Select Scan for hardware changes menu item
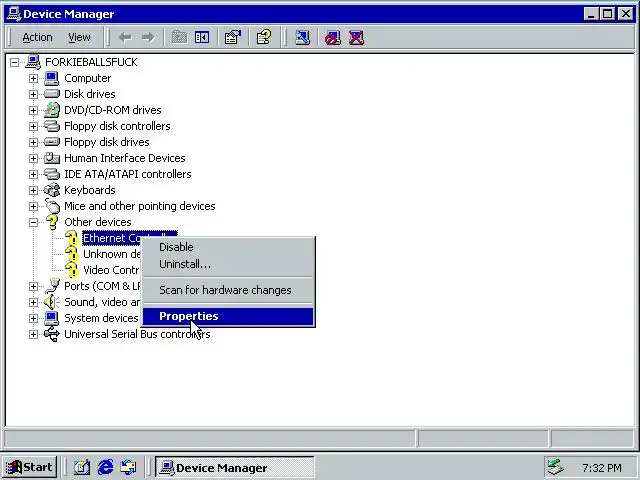This screenshot has width=640, height=480. [x=228, y=290]
